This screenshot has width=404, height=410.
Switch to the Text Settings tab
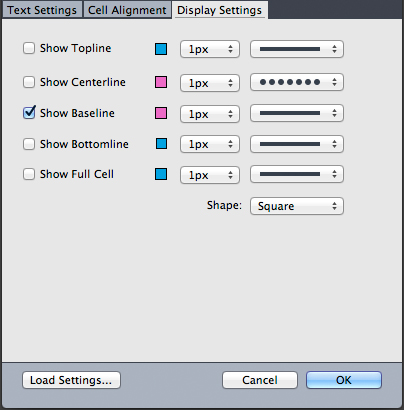pyautogui.click(x=42, y=10)
